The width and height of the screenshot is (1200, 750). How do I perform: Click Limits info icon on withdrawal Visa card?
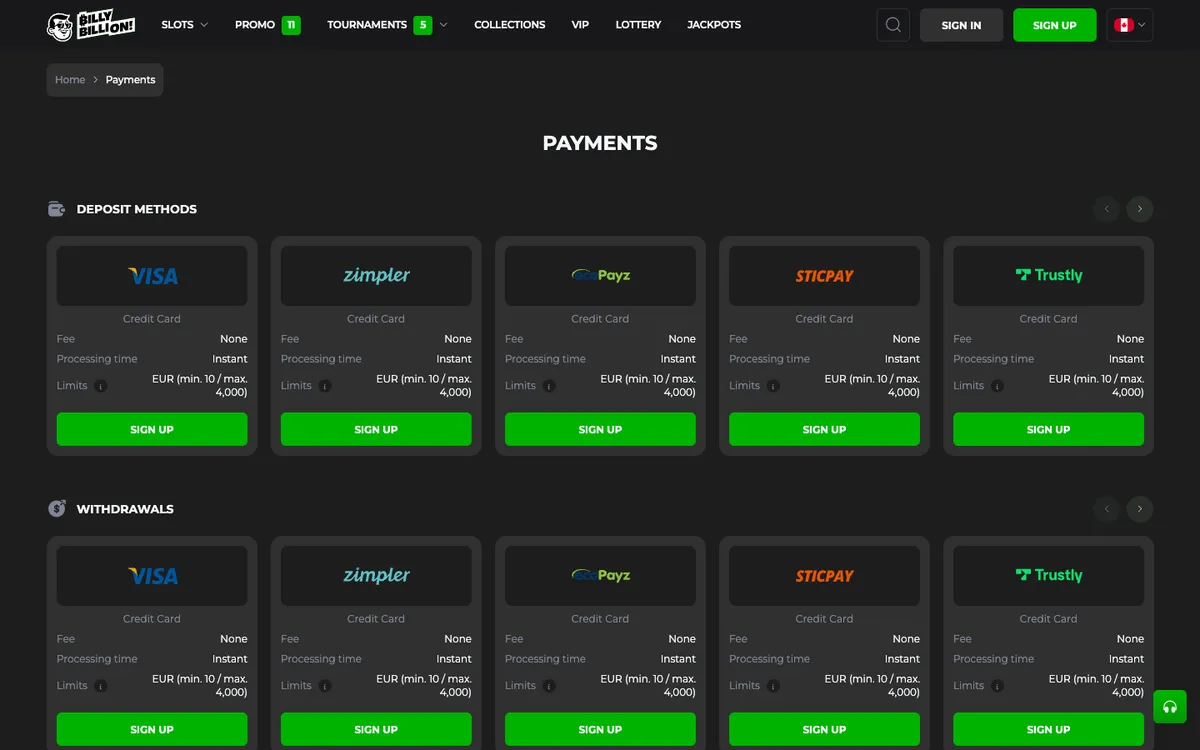[101, 686]
